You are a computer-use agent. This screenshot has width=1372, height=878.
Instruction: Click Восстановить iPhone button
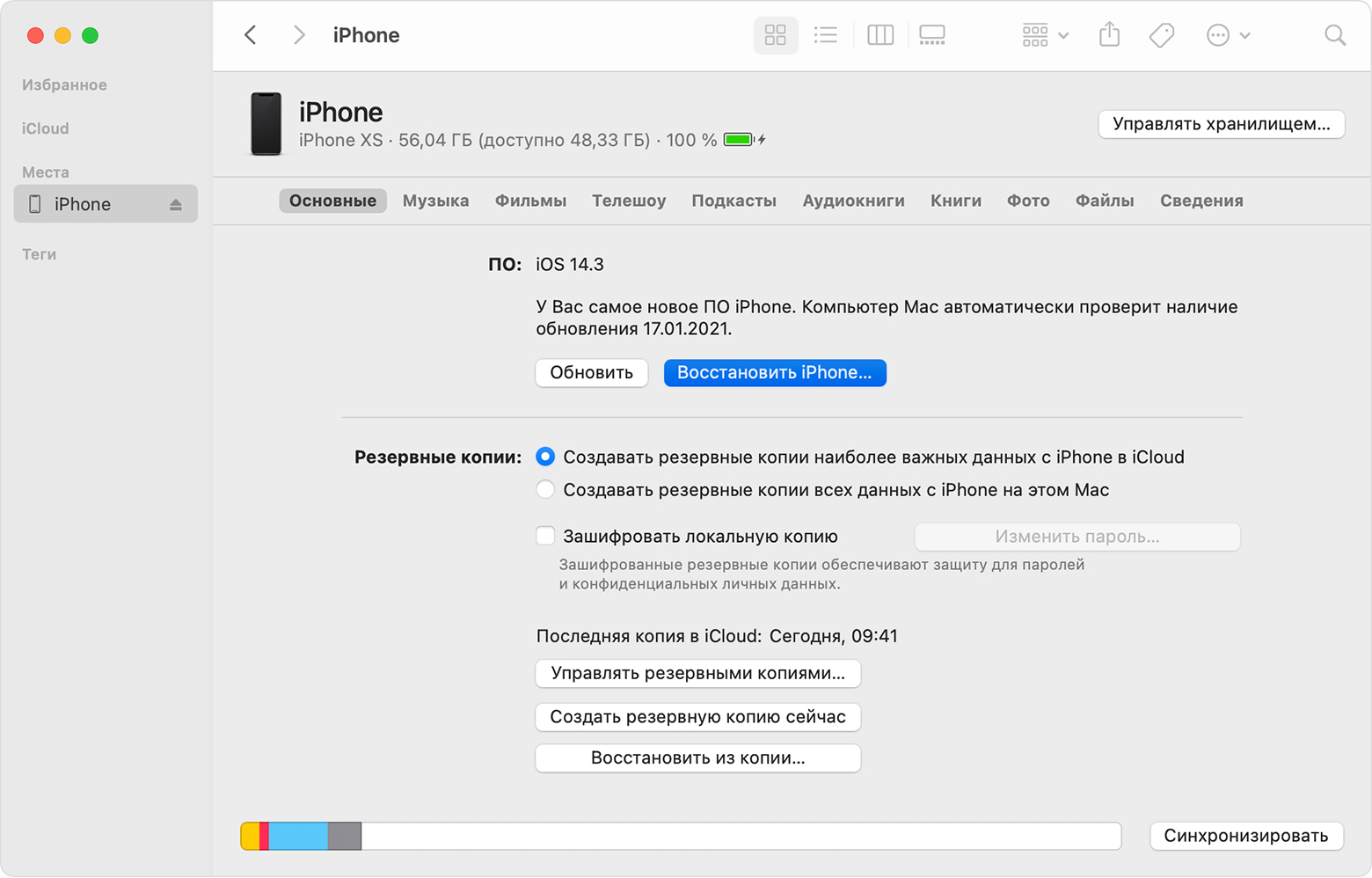tap(775, 373)
